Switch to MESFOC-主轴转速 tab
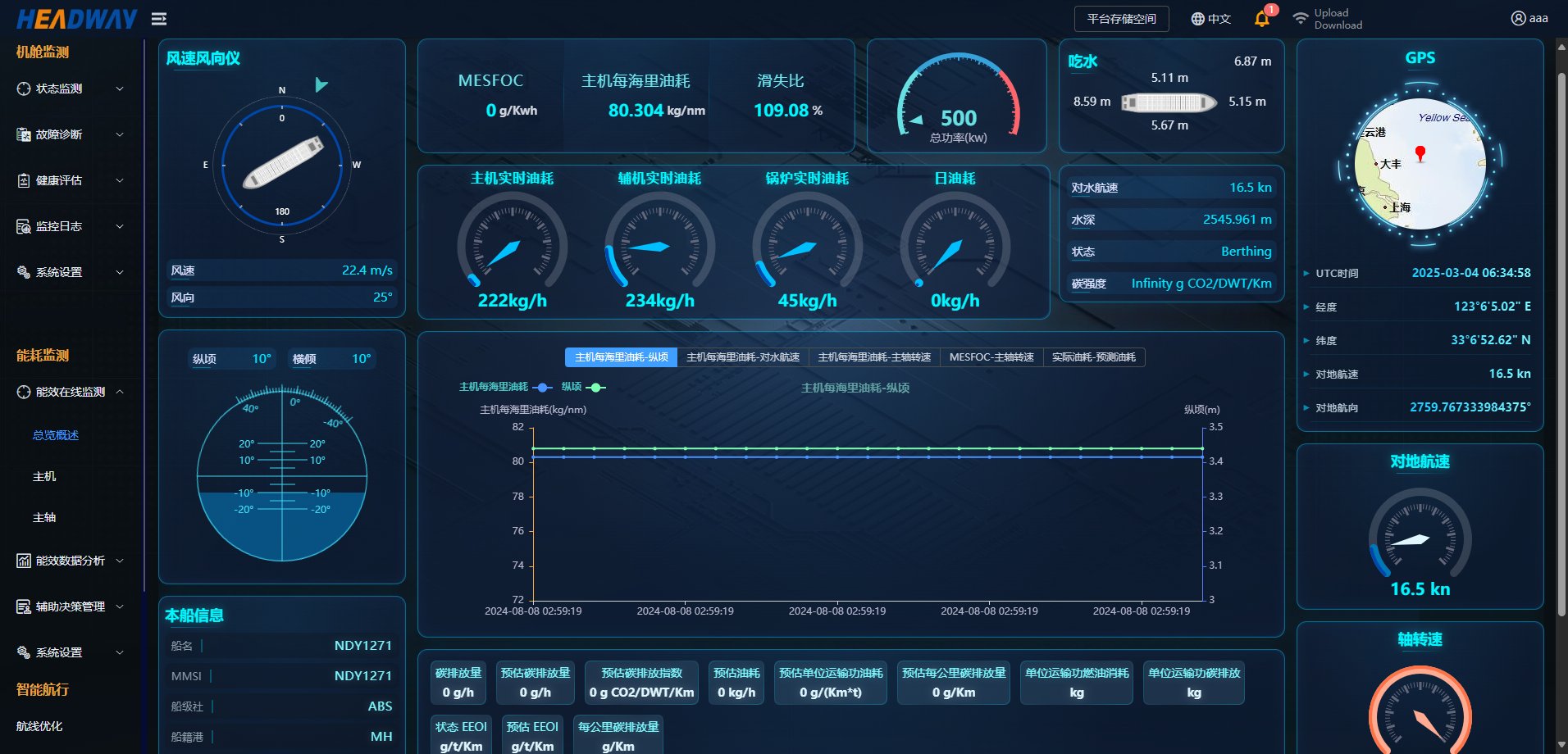 point(991,357)
